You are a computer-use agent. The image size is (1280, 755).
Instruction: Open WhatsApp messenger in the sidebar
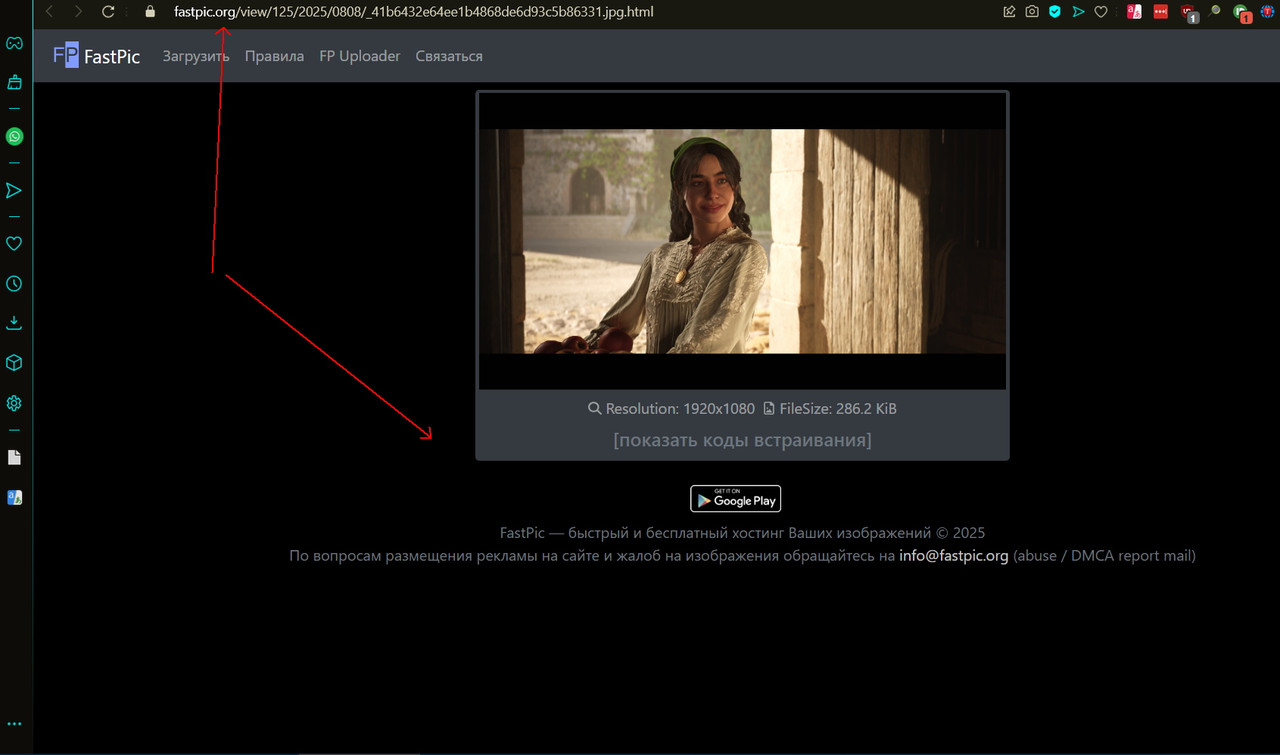pos(14,136)
